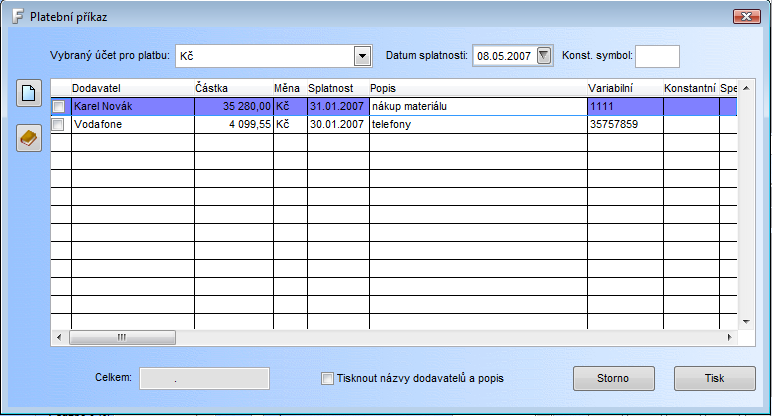Viewport: 772px width, 416px height.
Task: Click the variable symbol 35757859 cell
Action: 625,125
